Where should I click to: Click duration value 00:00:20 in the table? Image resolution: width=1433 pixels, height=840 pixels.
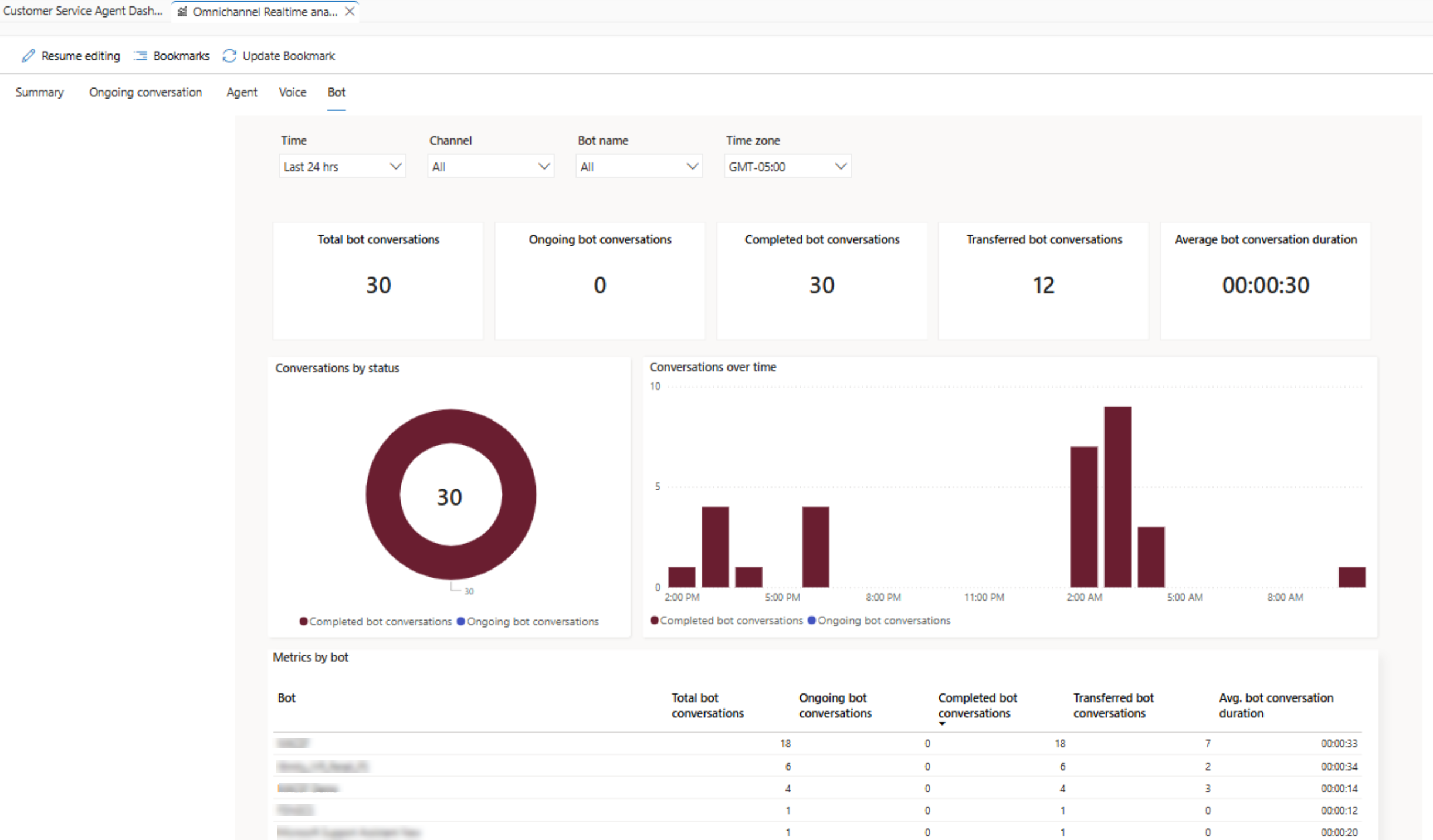(x=1339, y=832)
